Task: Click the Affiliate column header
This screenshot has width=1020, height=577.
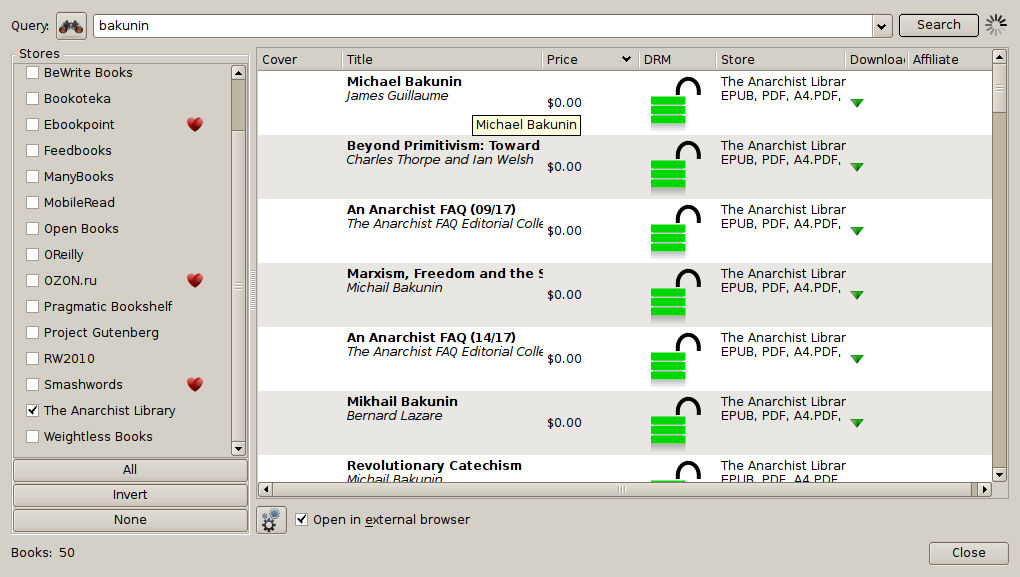Action: pos(949,59)
